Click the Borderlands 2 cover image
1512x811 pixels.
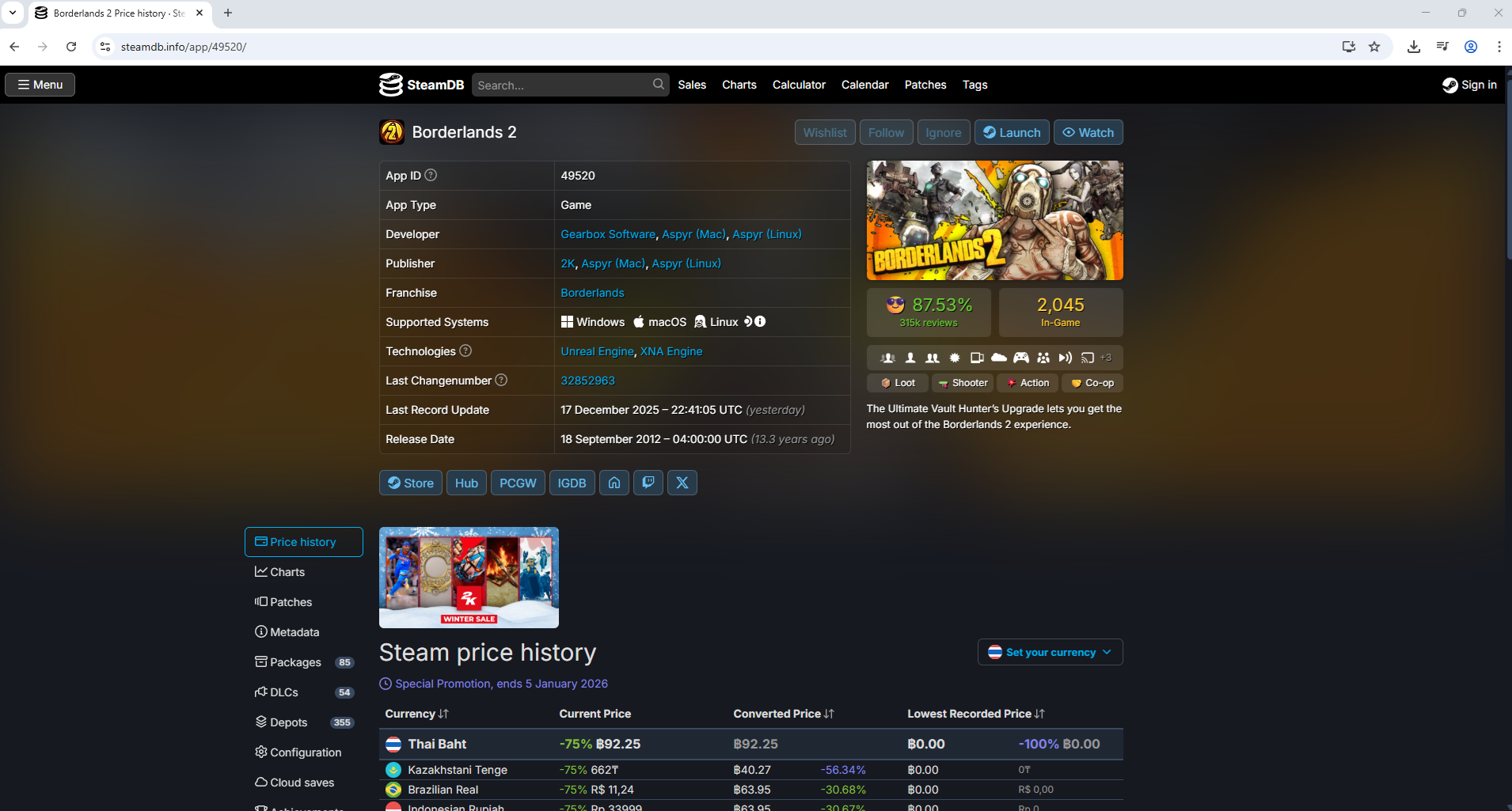994,221
